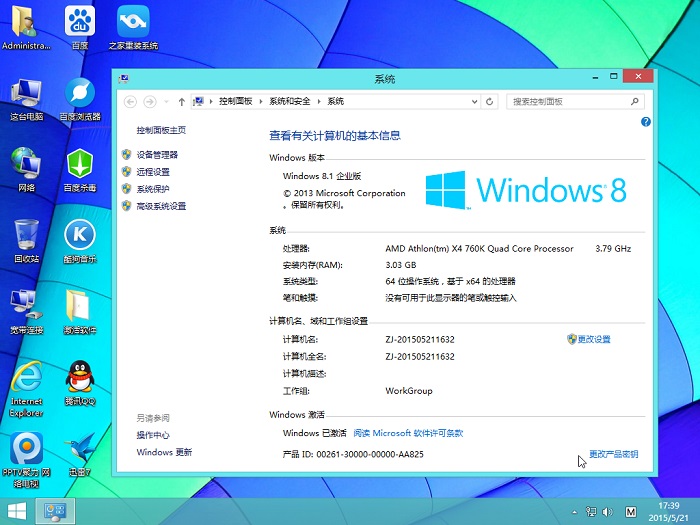Open the 百度 desktop shortcut
The image size is (700, 525).
tap(80, 27)
